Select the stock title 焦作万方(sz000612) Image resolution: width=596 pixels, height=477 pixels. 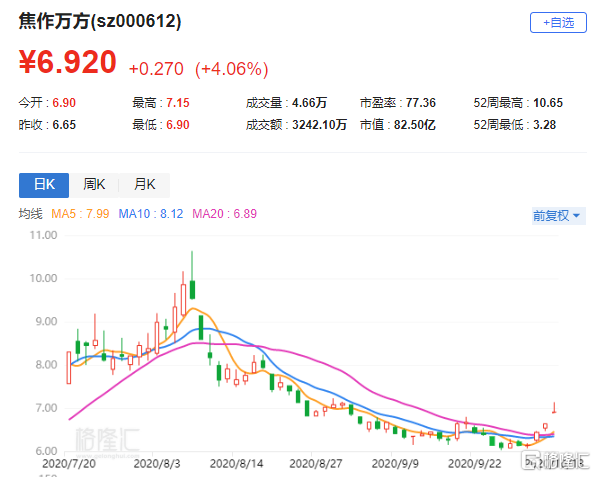pyautogui.click(x=100, y=21)
